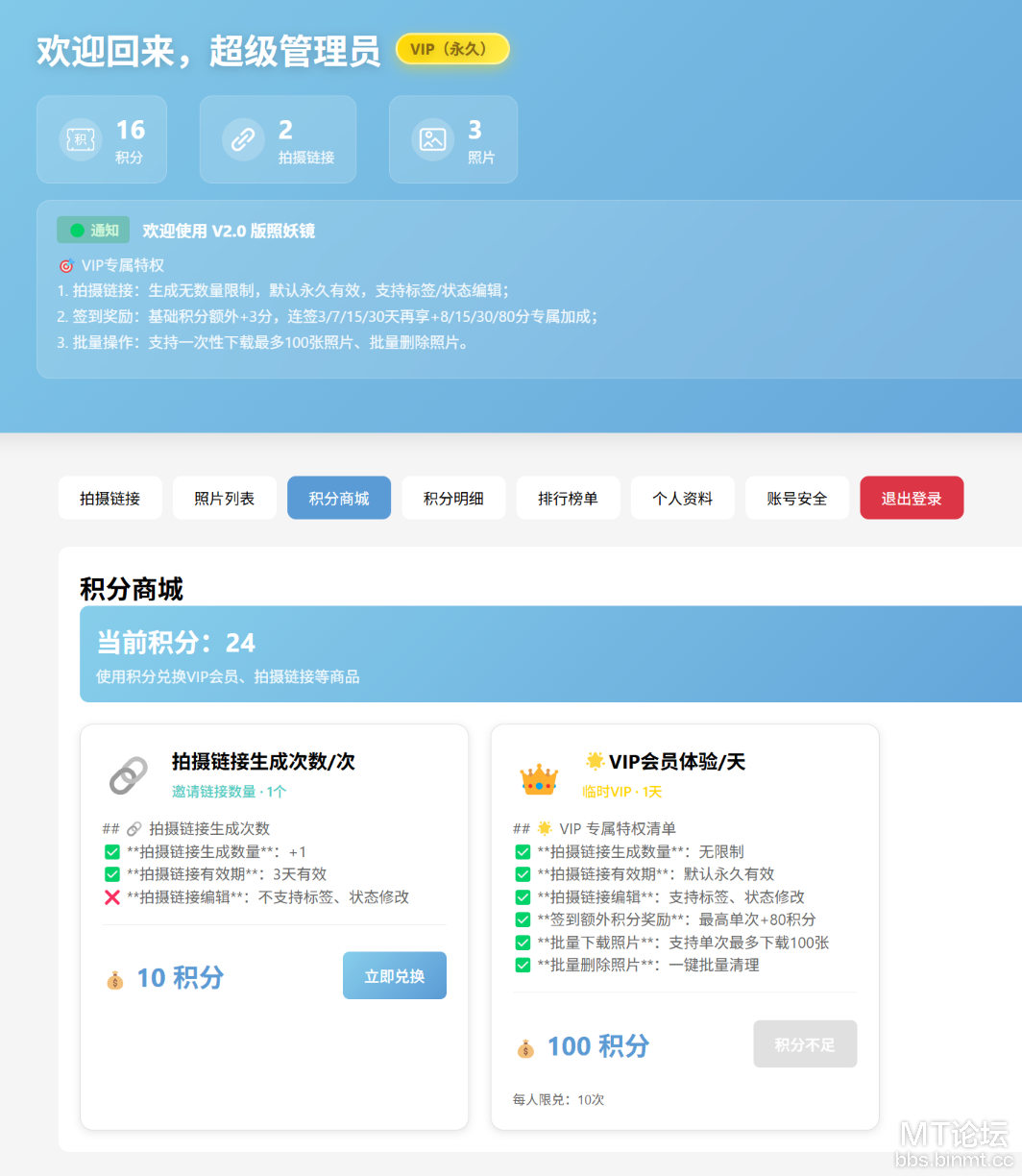Click the green check beside 拍摄链接生成数量 +1
Image resolution: width=1022 pixels, height=1176 pixels.
112,852
